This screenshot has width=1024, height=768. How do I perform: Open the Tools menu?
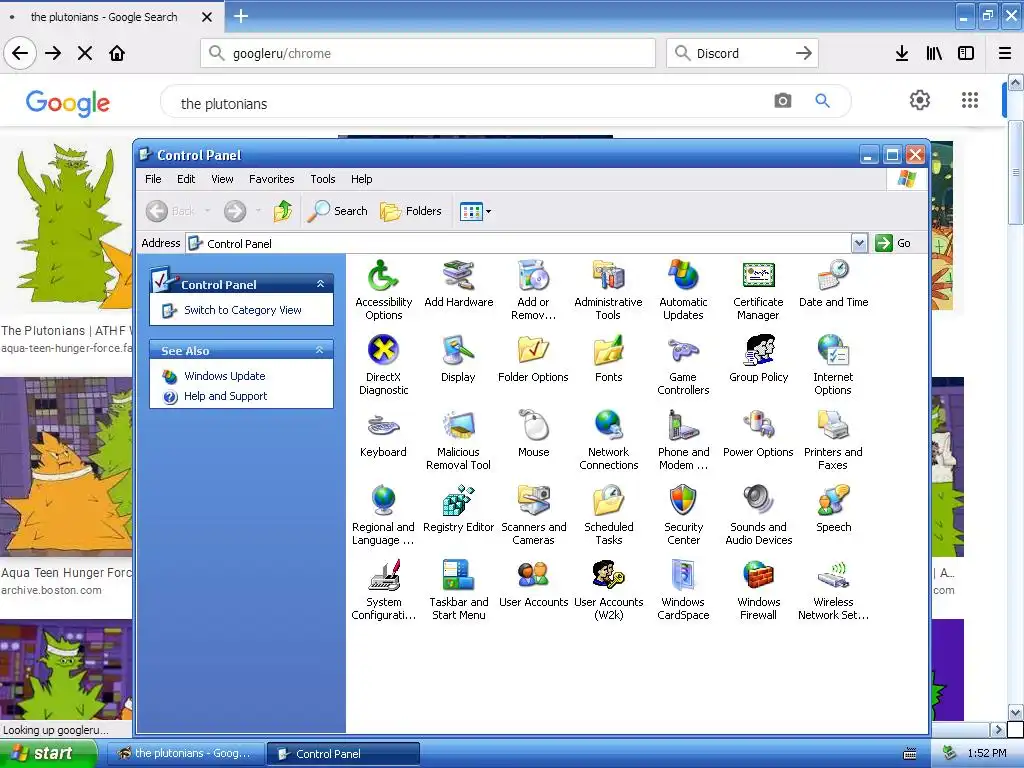click(x=323, y=179)
